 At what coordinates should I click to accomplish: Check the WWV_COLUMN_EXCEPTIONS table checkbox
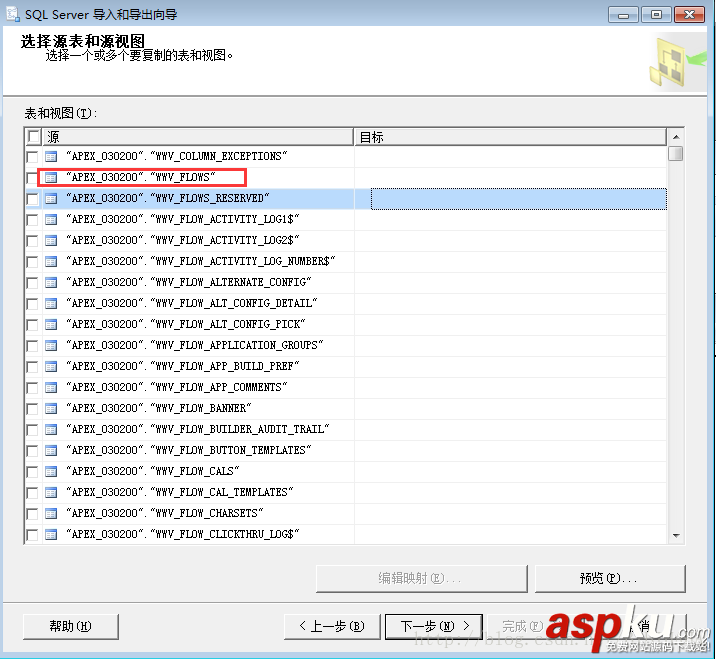tap(32, 157)
